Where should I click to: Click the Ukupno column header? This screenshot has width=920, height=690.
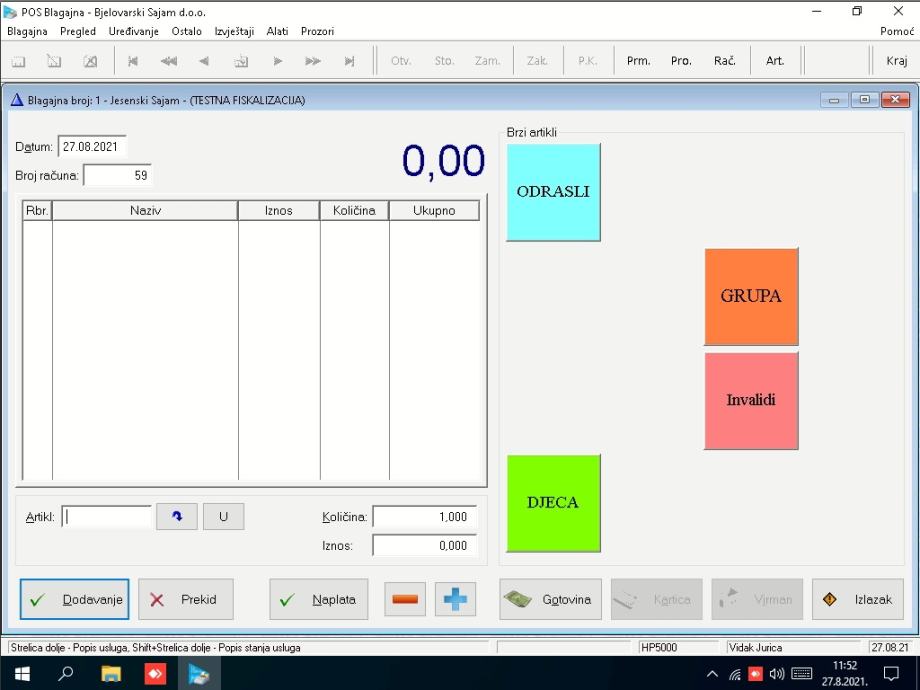[434, 211]
